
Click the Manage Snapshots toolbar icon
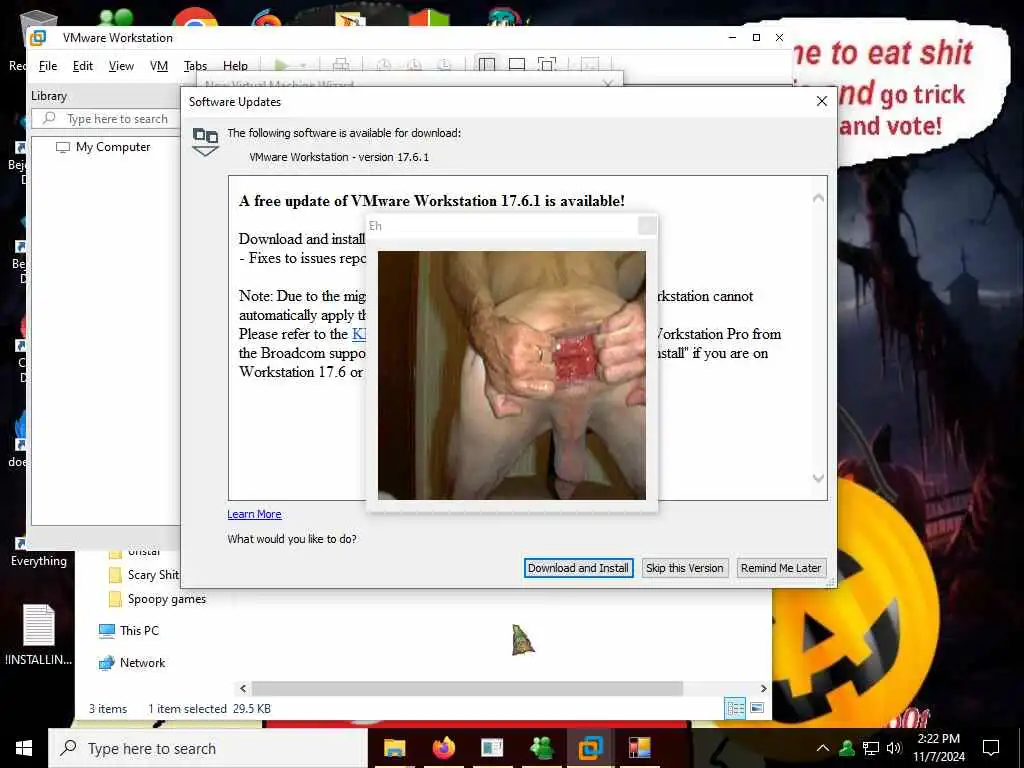(444, 65)
